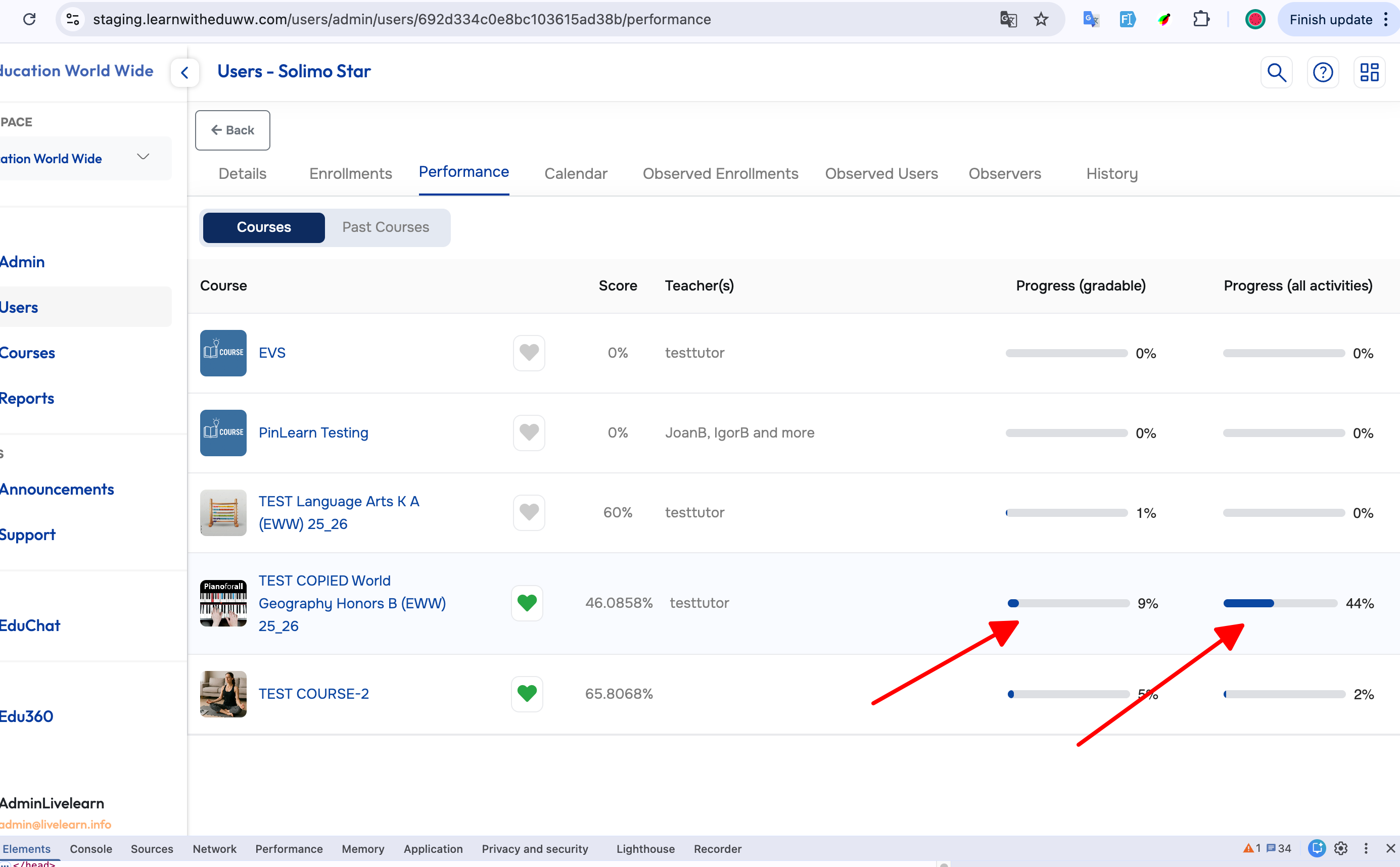Click Google Translate icon in address bar
The image size is (1400, 867).
pyautogui.click(x=1008, y=20)
